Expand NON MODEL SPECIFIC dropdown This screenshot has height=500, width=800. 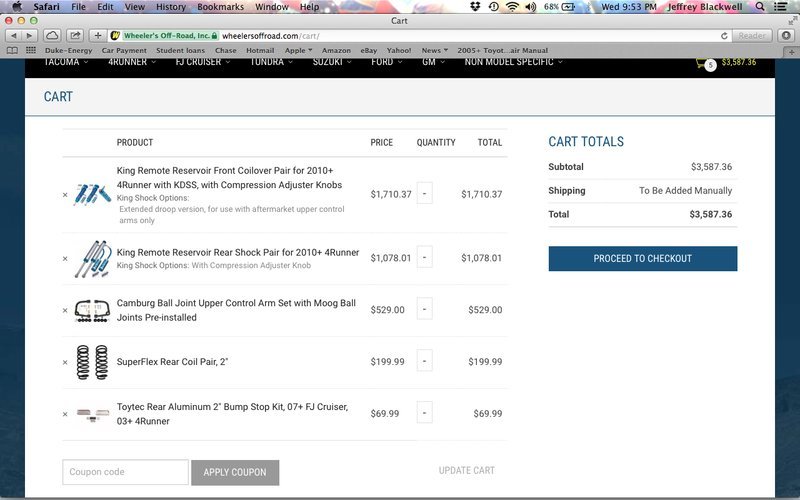[514, 62]
